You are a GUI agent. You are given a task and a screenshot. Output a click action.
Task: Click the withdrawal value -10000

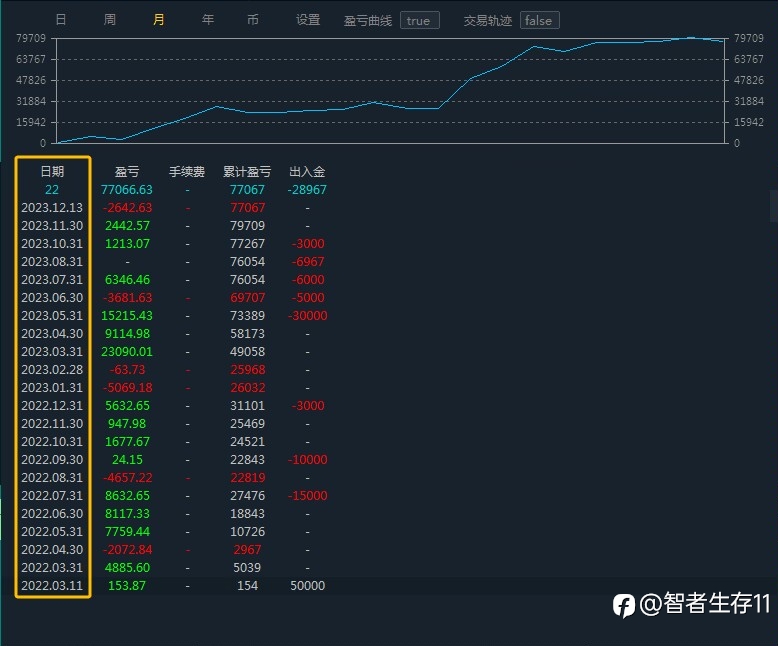[x=307, y=459]
